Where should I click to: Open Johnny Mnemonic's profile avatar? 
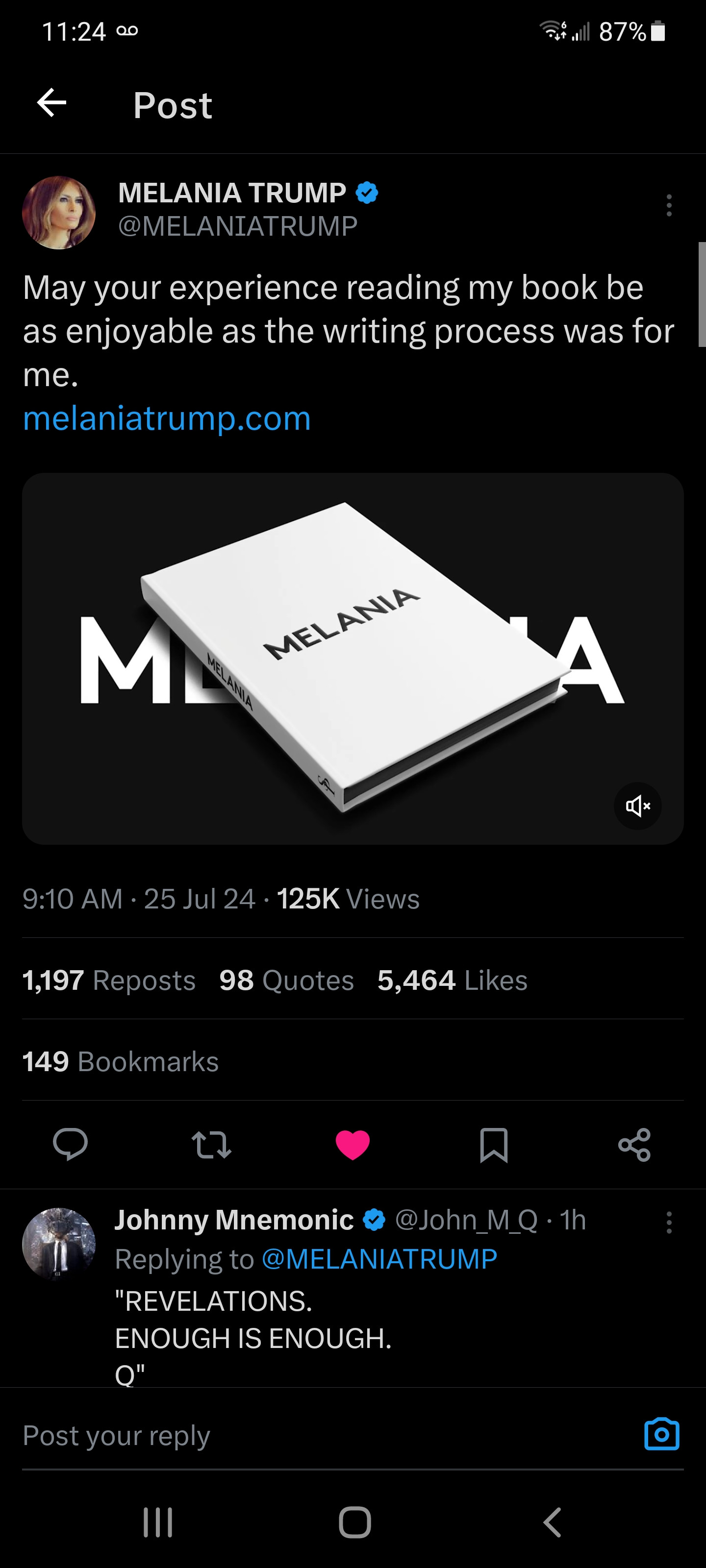[58, 1244]
